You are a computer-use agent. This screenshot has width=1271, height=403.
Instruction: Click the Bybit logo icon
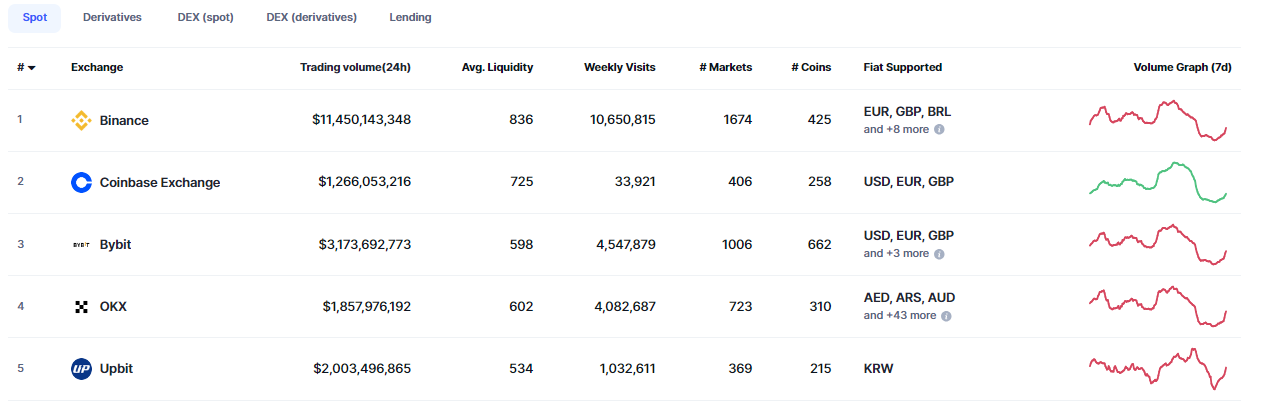click(81, 245)
